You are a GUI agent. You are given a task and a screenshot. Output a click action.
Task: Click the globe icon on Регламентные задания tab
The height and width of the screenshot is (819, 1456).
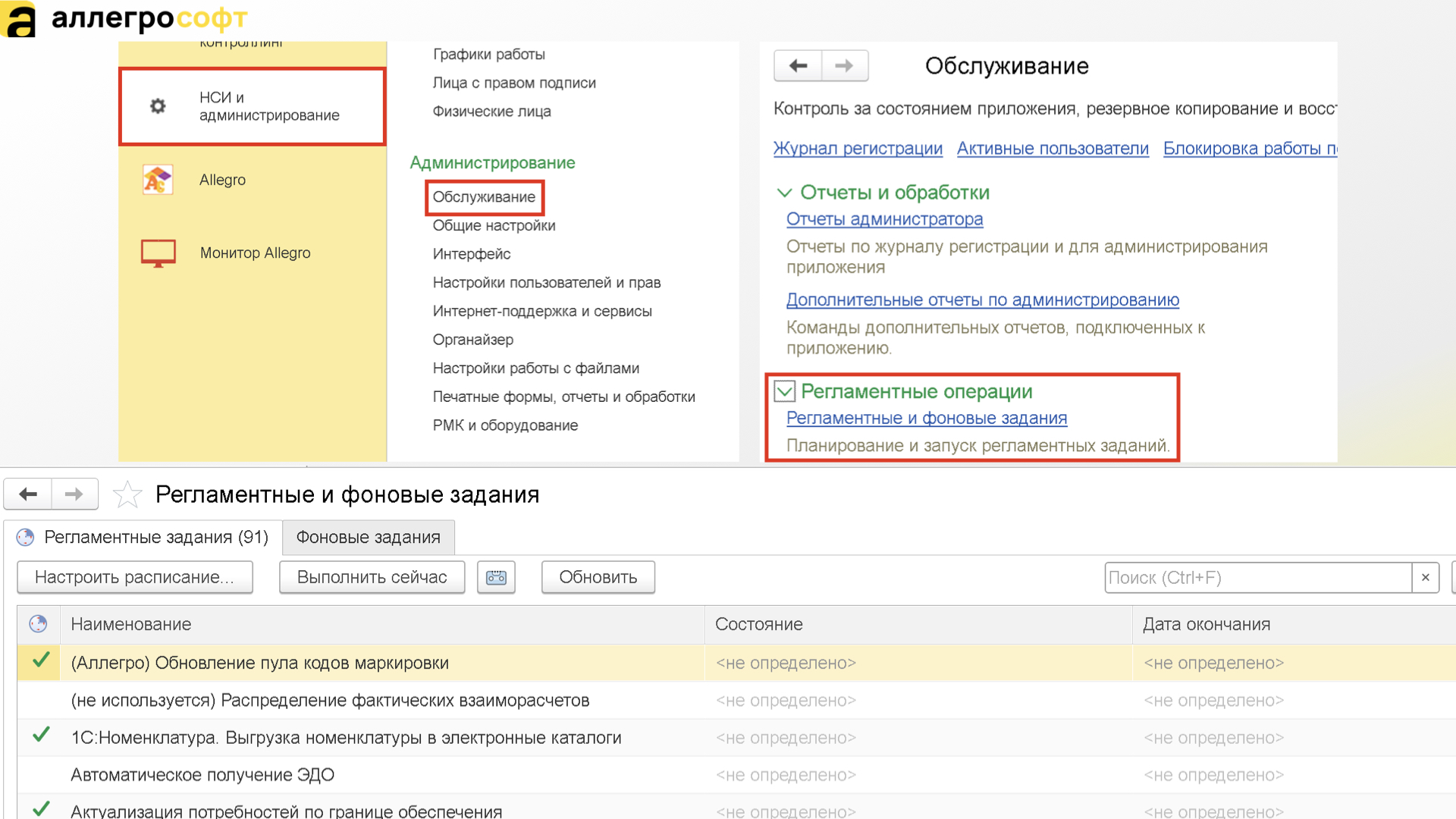[x=26, y=537]
